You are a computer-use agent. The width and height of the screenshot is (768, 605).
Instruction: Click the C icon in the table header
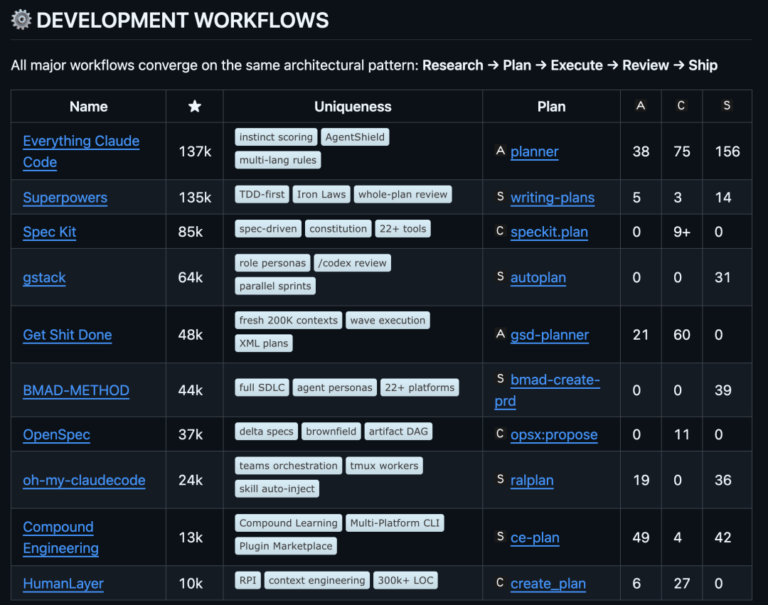[x=681, y=106]
